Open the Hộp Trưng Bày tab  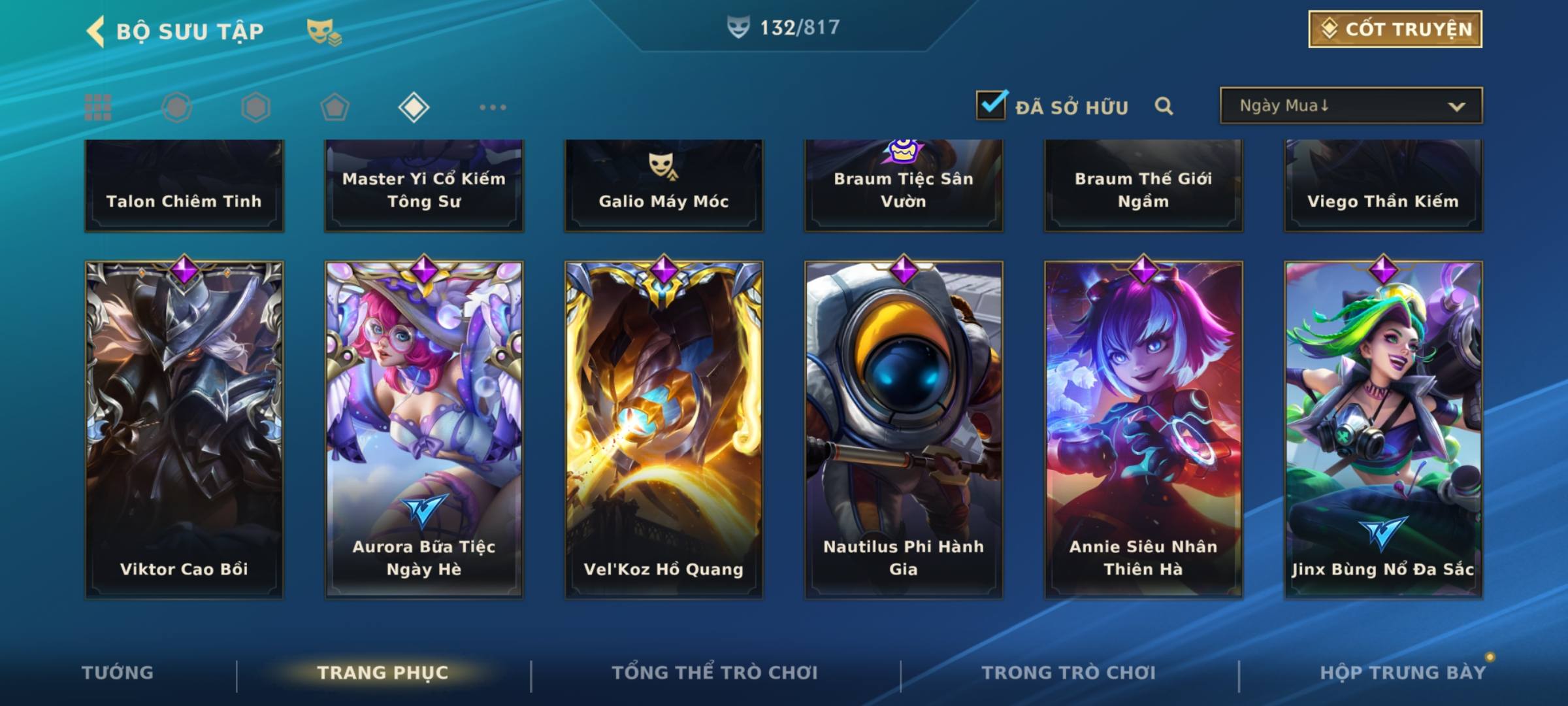point(1403,673)
